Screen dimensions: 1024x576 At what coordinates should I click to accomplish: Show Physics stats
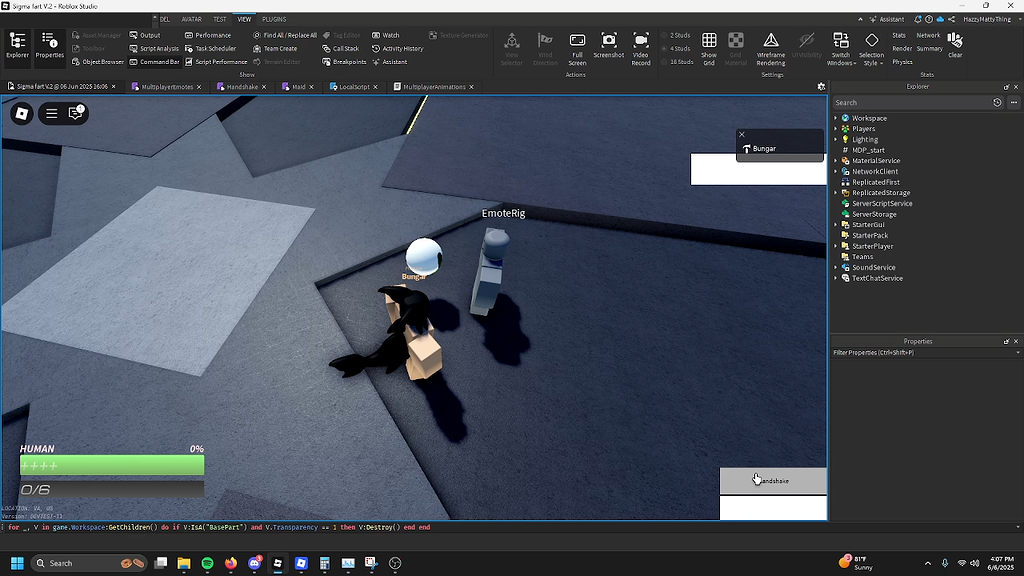pos(903,62)
